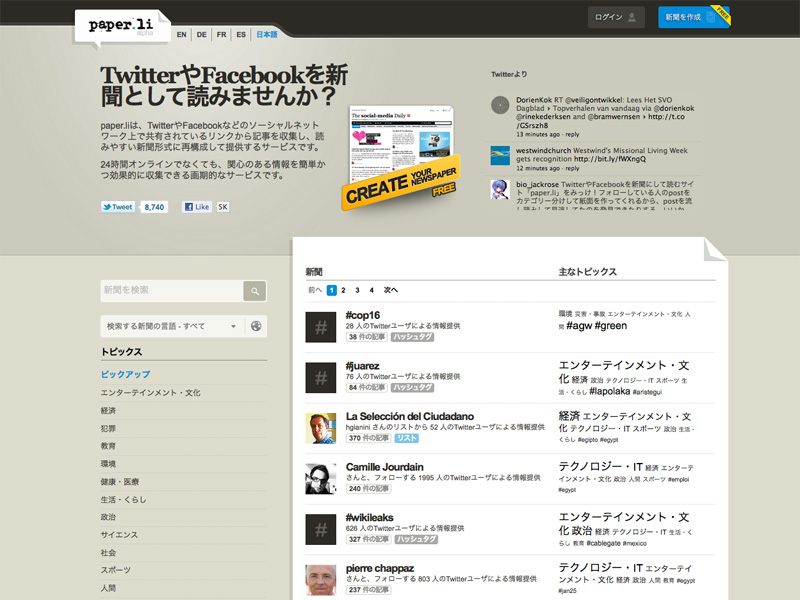Screen dimensions: 800x600
Task: Click the Create Your Newspaper Free banner
Action: tap(401, 183)
